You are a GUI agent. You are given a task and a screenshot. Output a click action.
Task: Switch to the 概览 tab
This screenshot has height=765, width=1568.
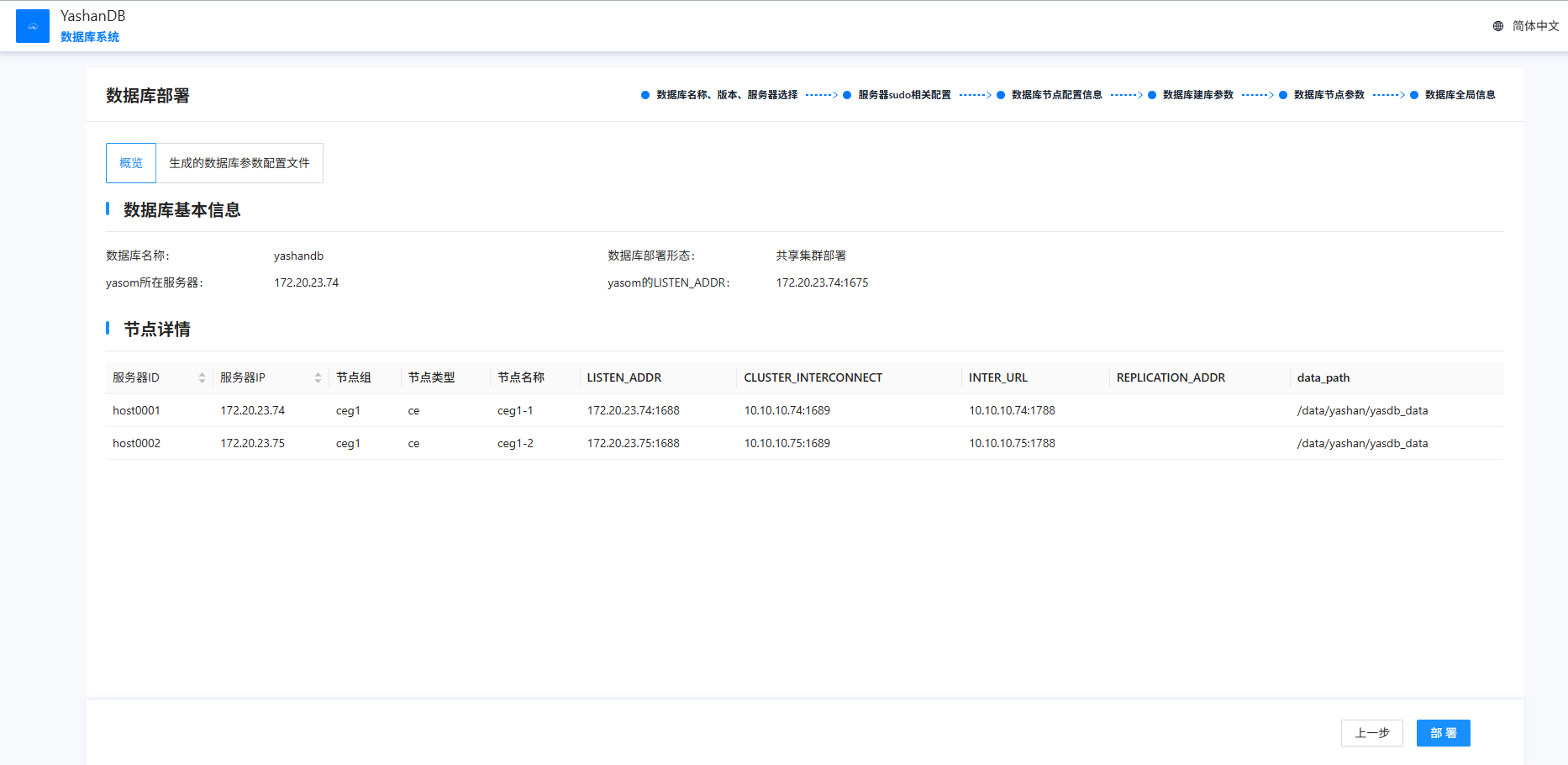coord(131,163)
